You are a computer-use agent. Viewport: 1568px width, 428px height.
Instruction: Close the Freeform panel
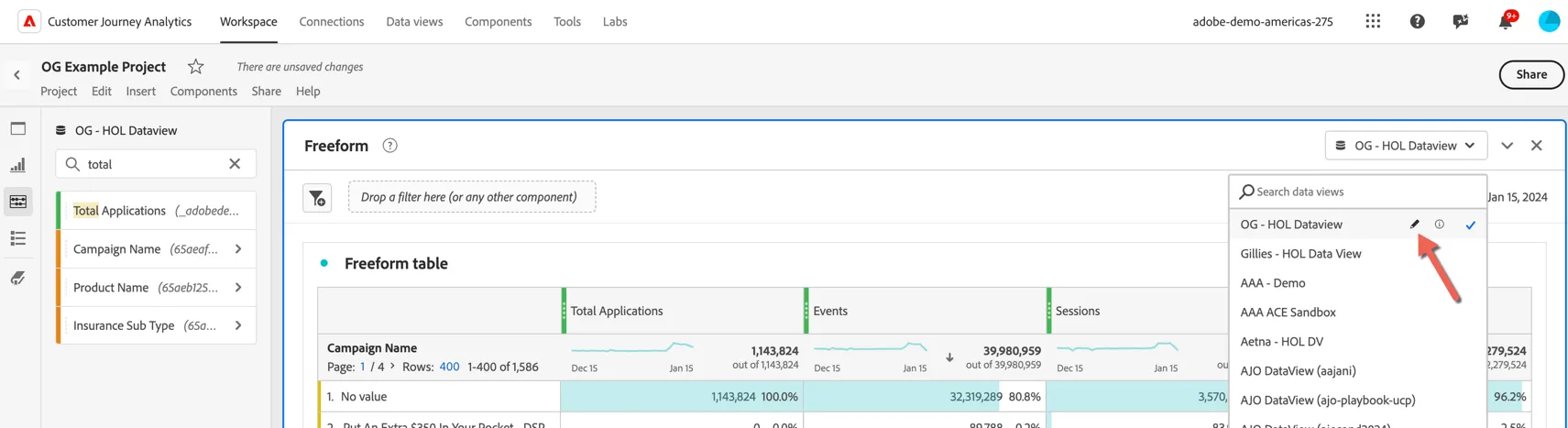coord(1537,146)
